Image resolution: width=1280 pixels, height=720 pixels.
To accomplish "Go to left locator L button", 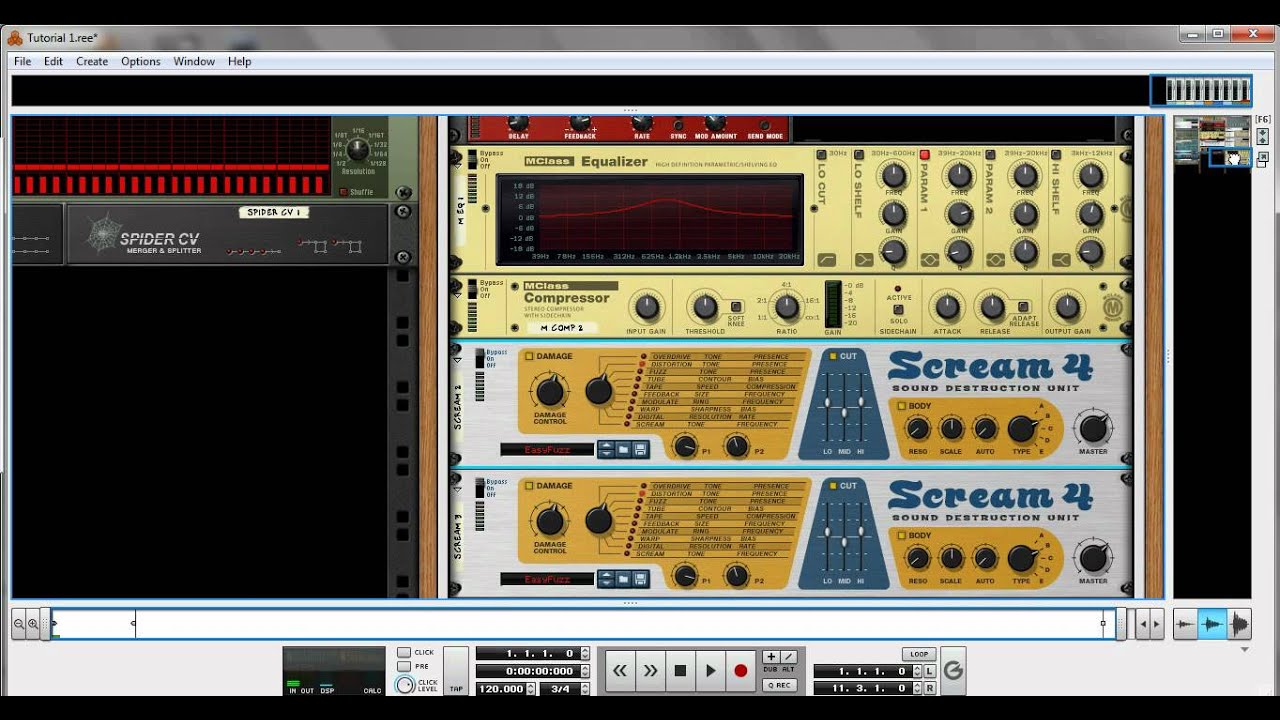I will (x=930, y=671).
